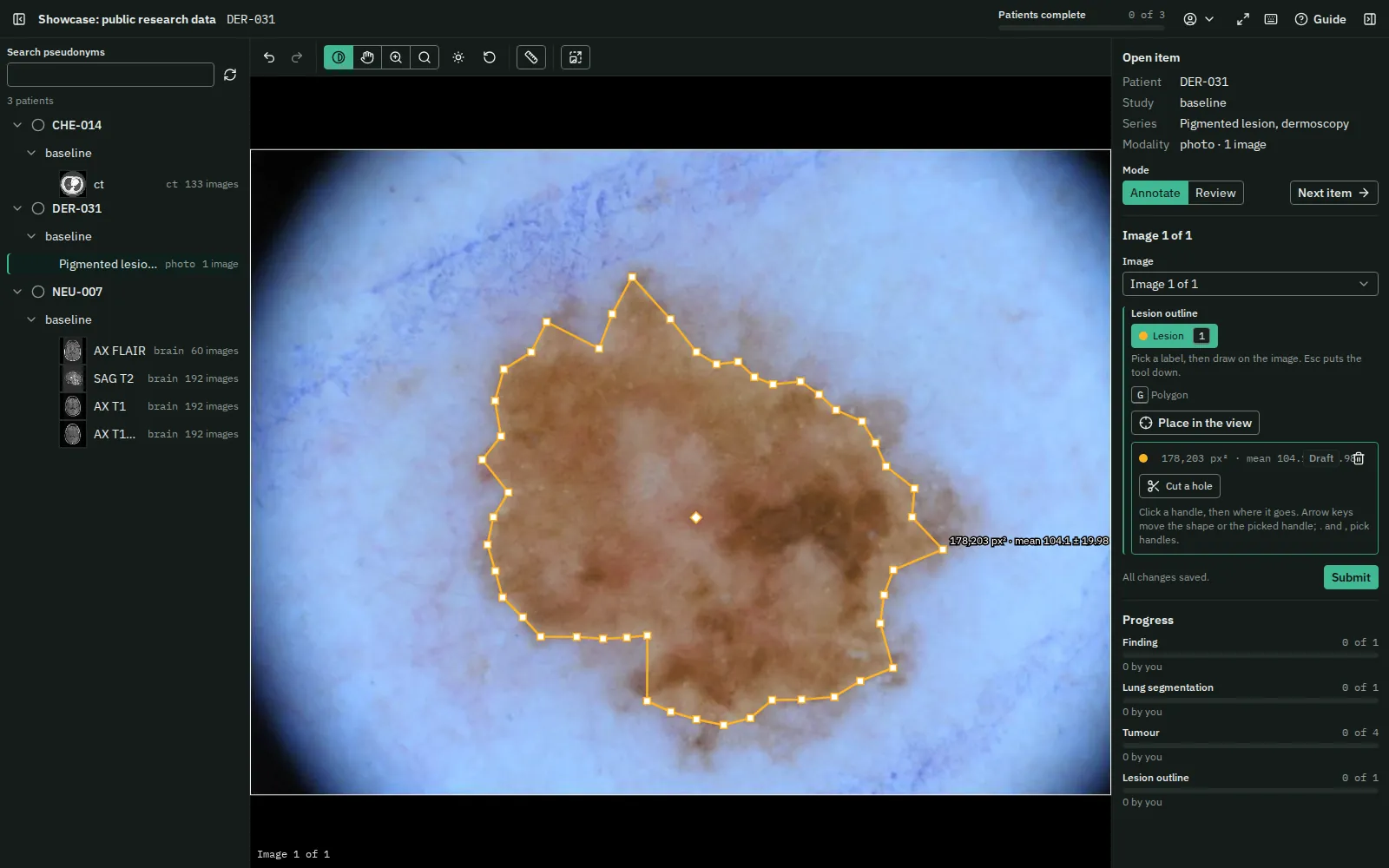This screenshot has width=1389, height=868.
Task: Click the lesion polygon center diamond handle
Action: point(695,517)
